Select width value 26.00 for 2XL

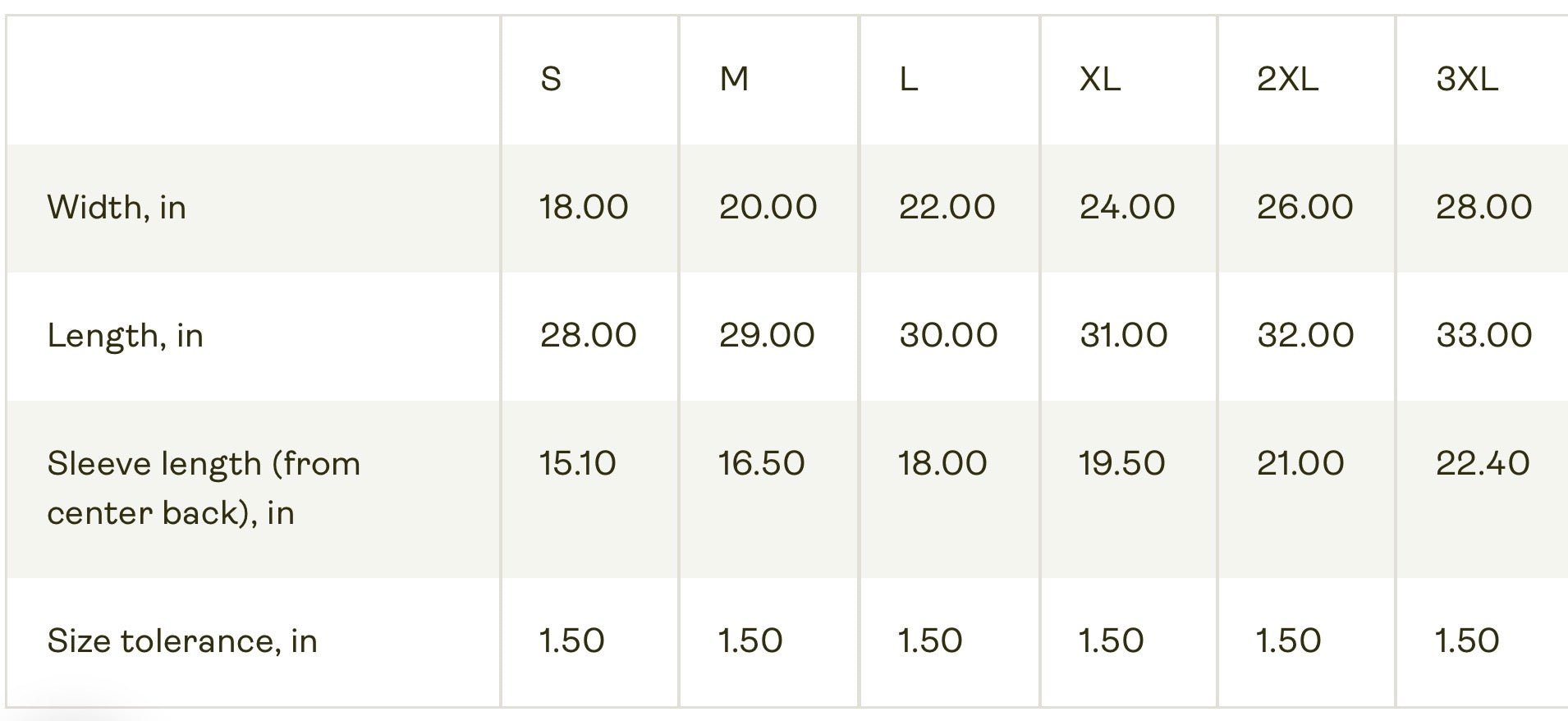1305,207
